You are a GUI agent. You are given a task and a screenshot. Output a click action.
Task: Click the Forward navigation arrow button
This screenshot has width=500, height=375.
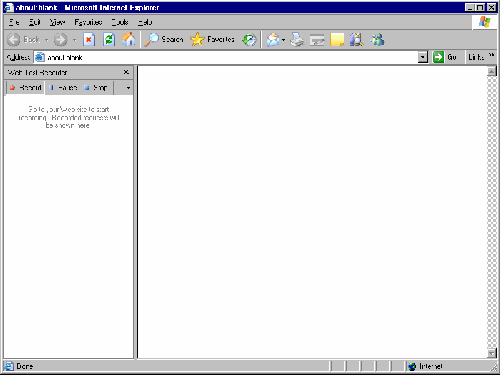[x=60, y=40]
